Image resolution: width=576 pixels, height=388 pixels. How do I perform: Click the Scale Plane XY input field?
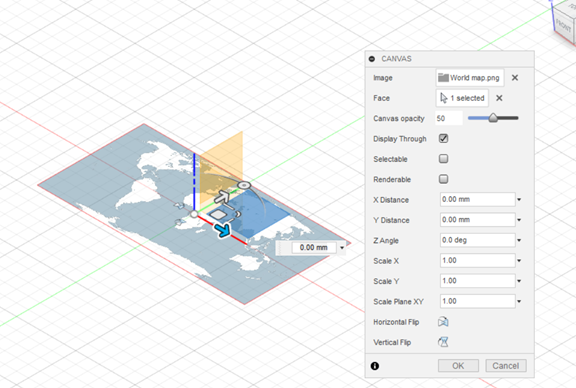478,301
